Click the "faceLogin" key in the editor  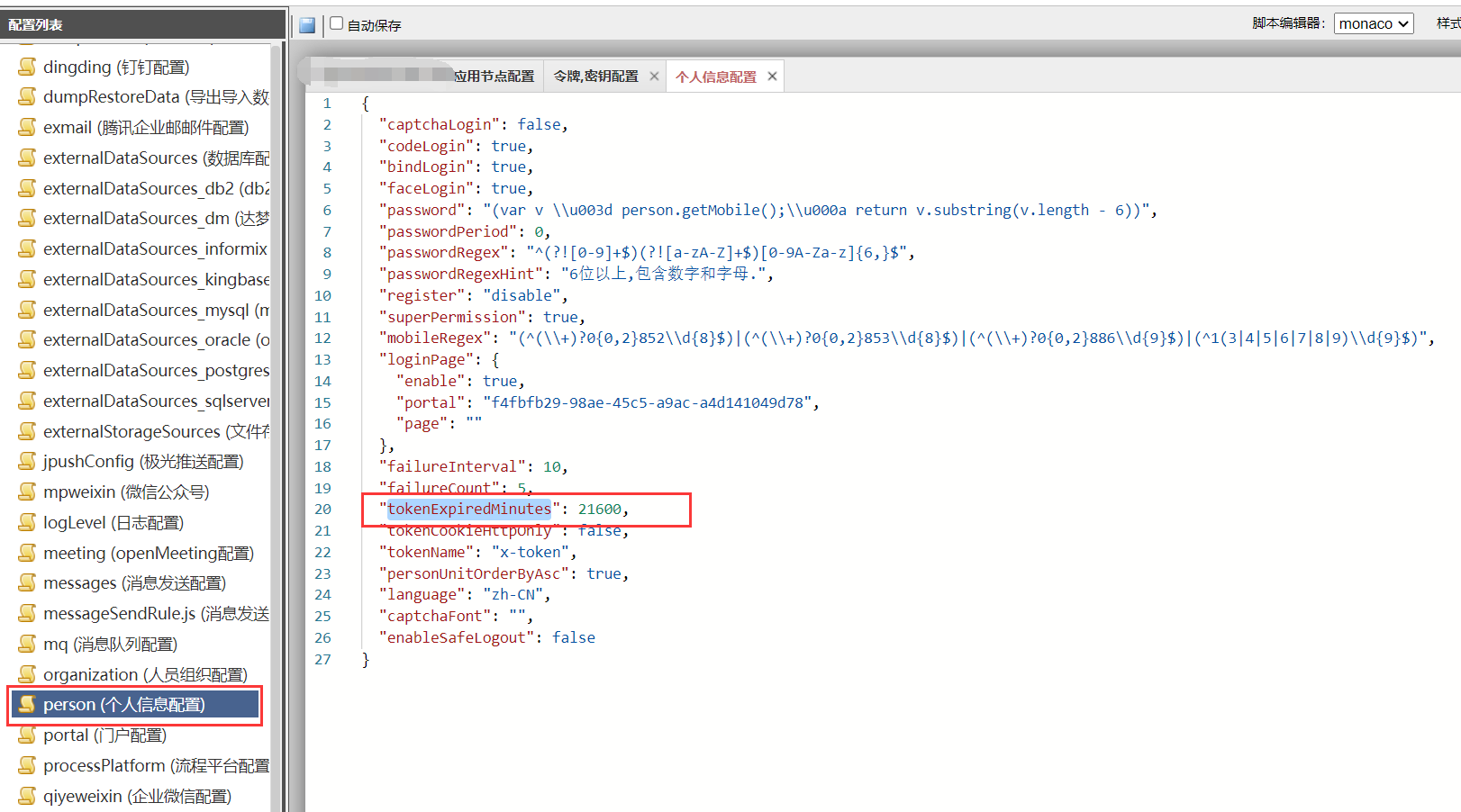427,188
